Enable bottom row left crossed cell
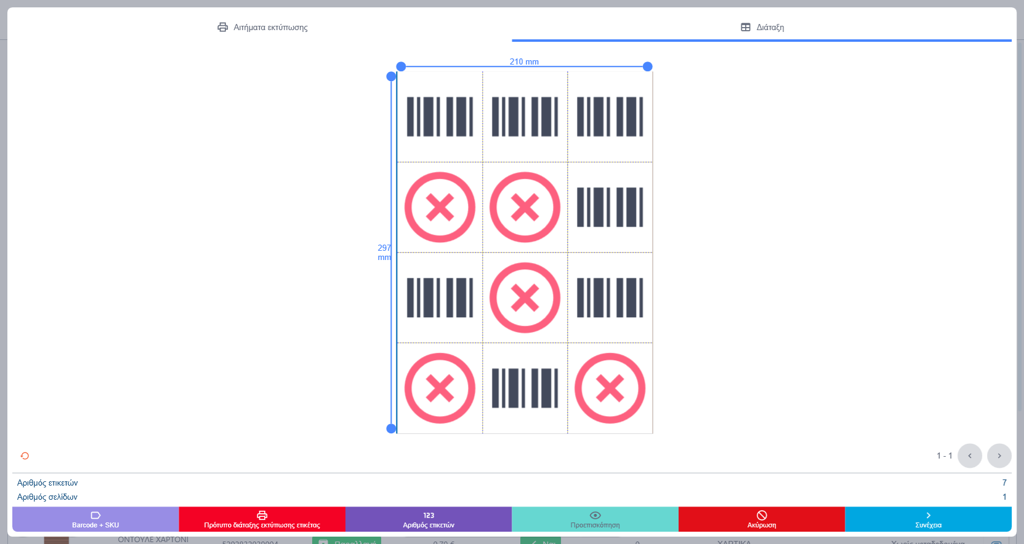Image resolution: width=1024 pixels, height=544 pixels. [x=440, y=388]
